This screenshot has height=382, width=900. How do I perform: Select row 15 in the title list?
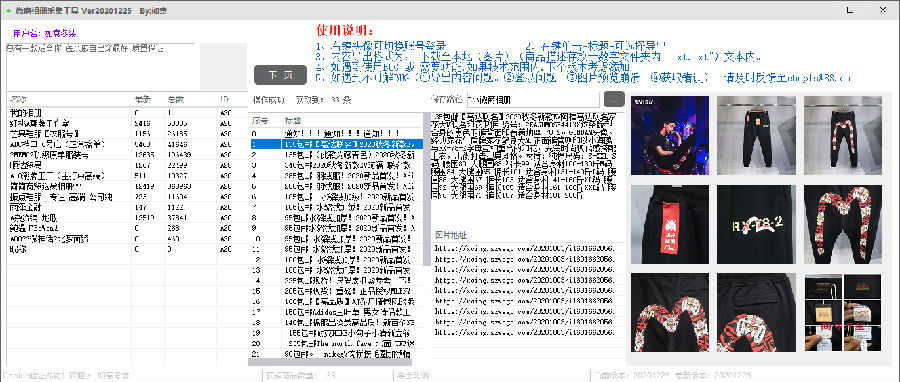click(x=336, y=291)
